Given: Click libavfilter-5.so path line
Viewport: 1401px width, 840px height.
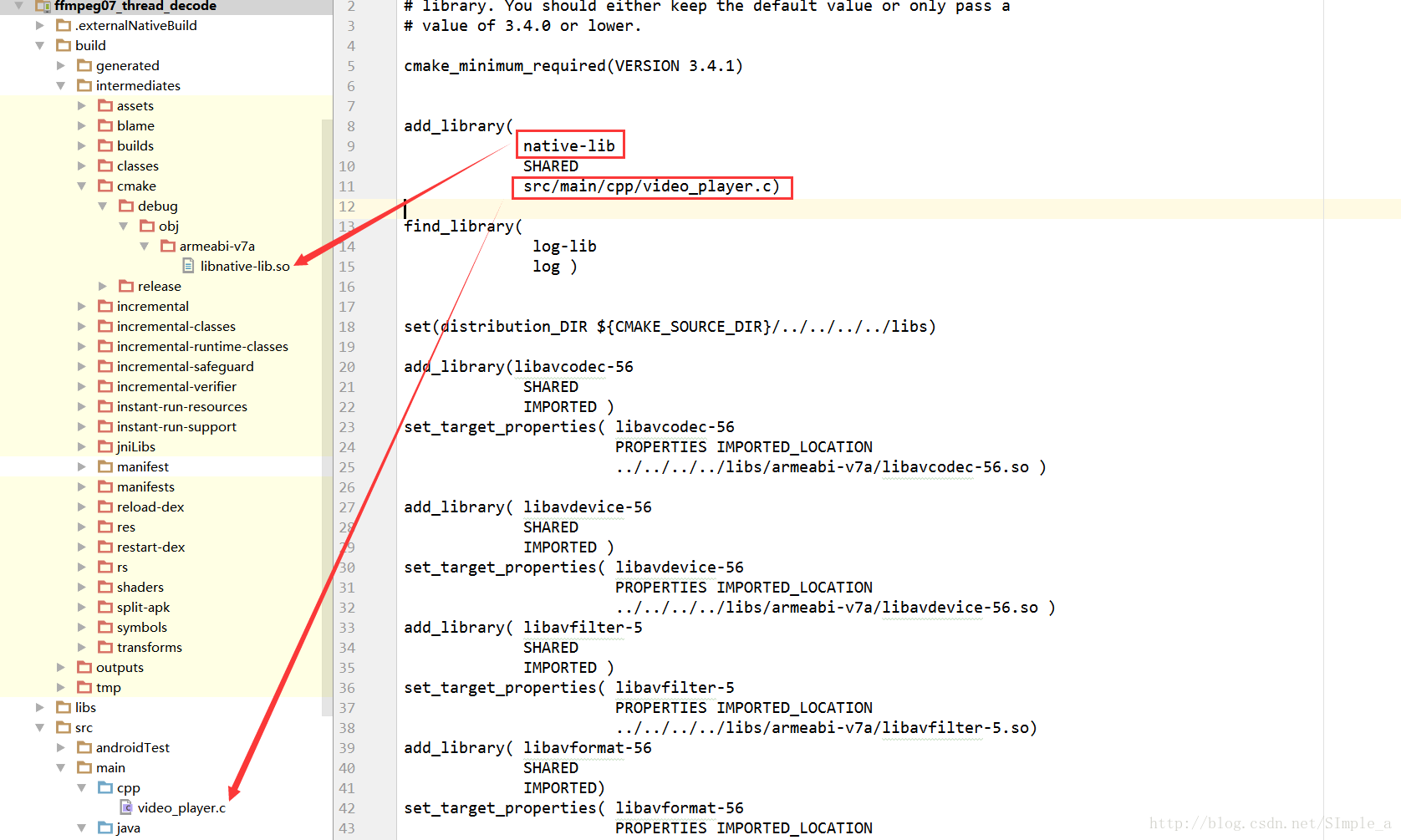Looking at the screenshot, I should [x=826, y=727].
